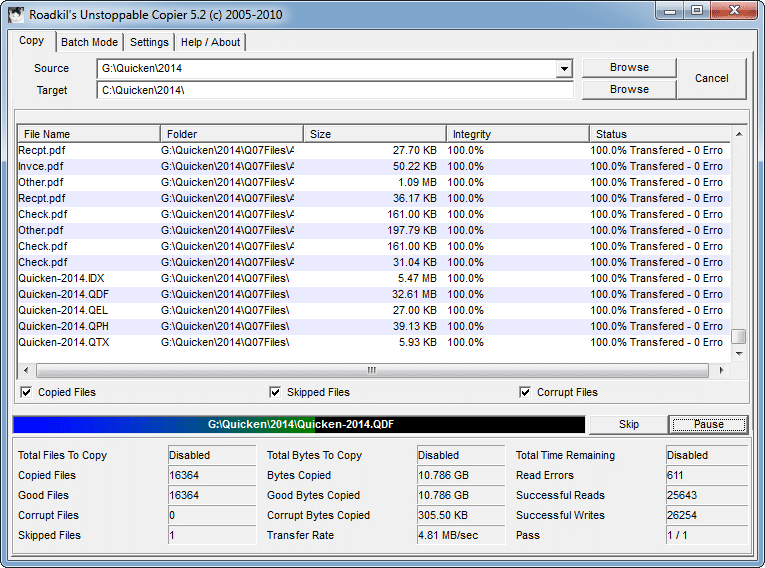765x568 pixels.
Task: Click the vertical scrollbar down arrow
Action: click(739, 353)
